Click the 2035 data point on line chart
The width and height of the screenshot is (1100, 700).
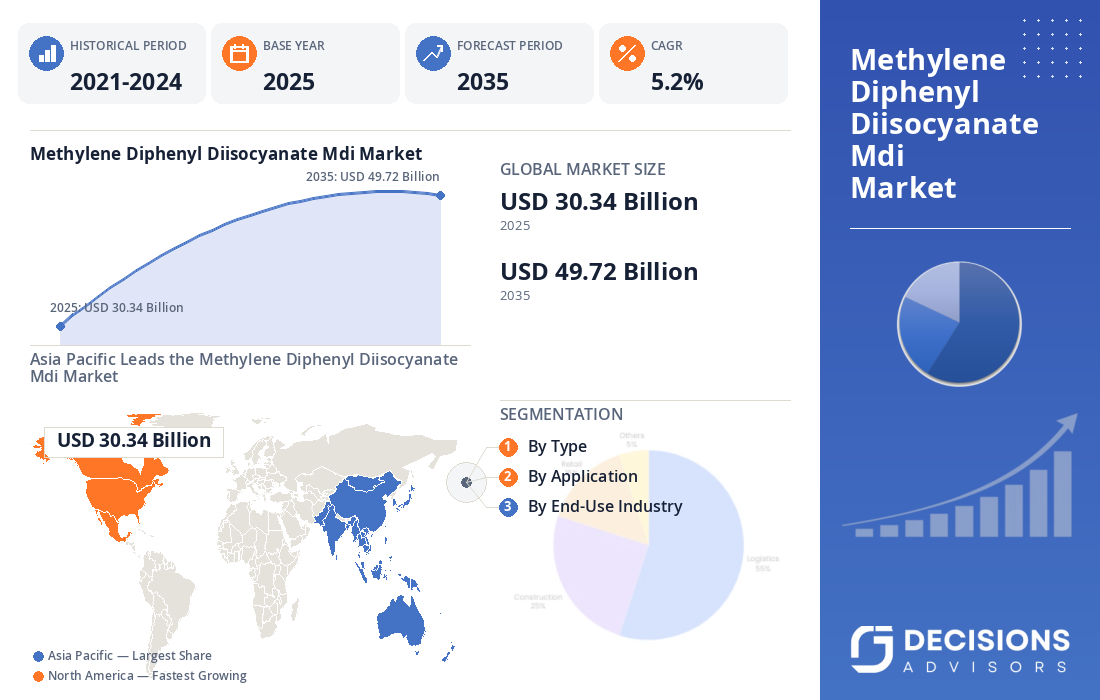[x=441, y=196]
